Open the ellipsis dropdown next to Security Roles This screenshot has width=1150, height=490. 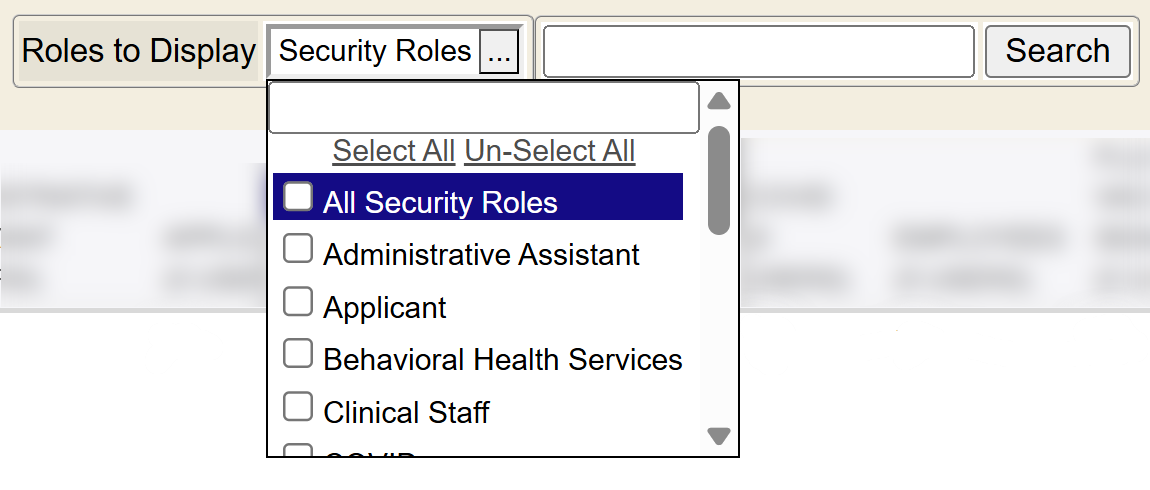(x=499, y=52)
